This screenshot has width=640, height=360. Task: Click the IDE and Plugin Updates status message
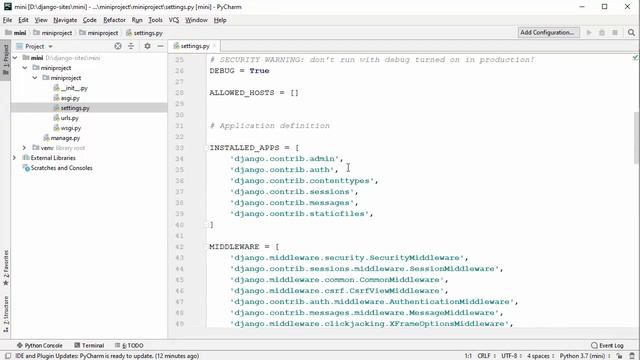point(107,356)
